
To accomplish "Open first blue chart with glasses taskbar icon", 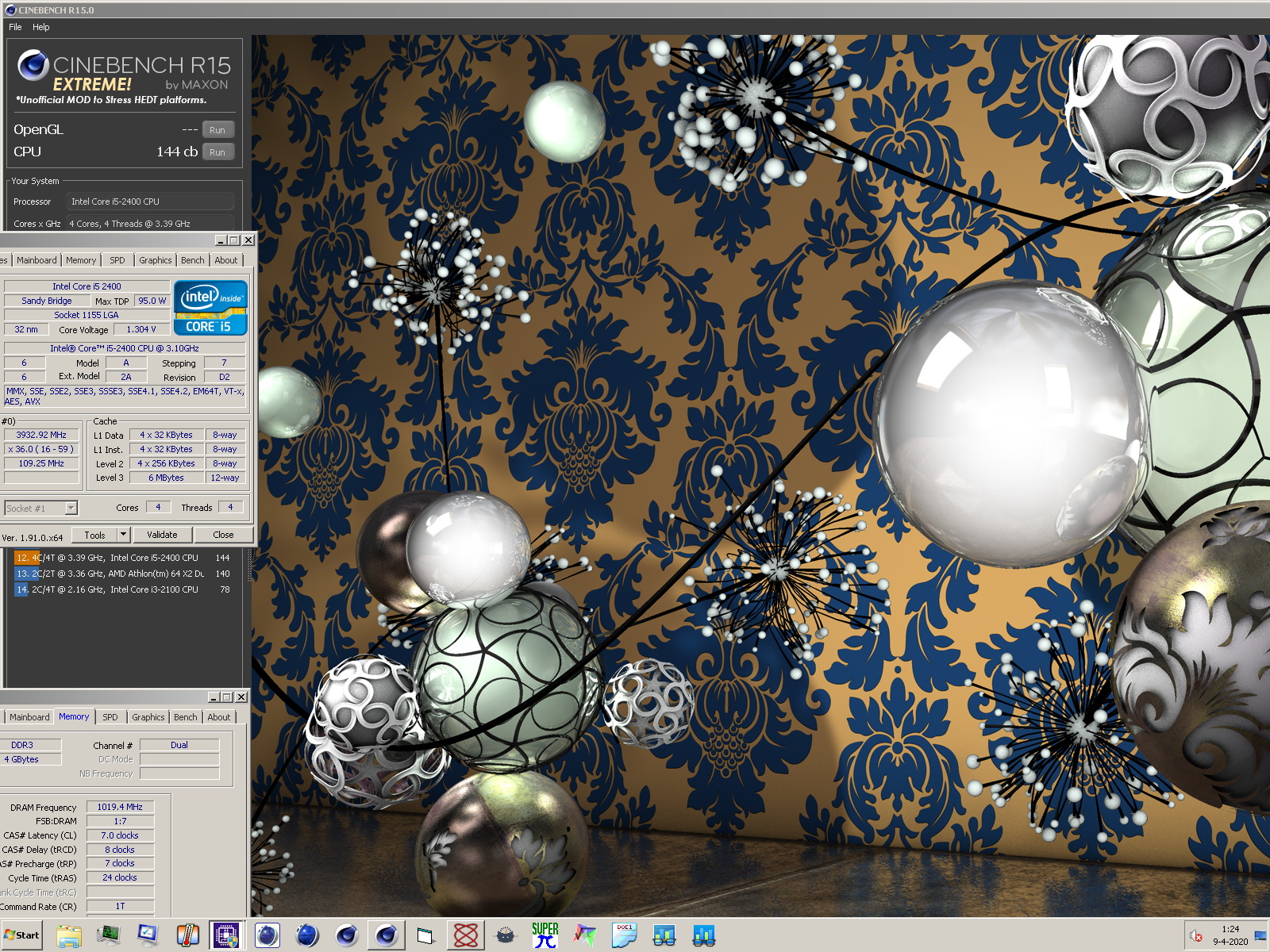I will coord(664,936).
